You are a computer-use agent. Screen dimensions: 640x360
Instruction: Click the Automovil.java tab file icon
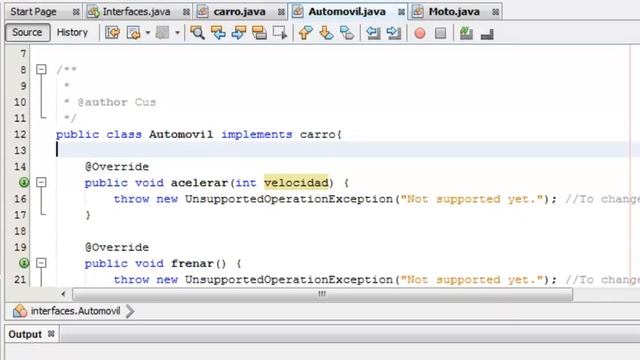[298, 12]
